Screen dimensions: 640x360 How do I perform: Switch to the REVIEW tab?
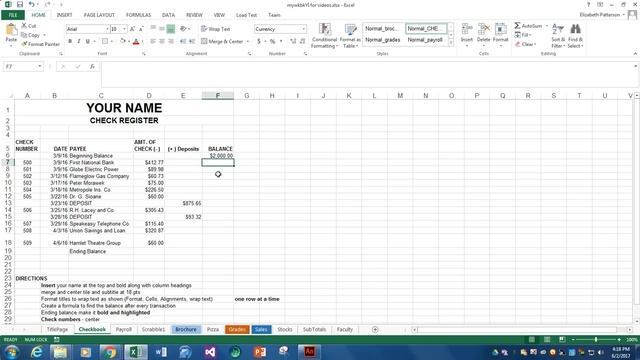pos(194,15)
